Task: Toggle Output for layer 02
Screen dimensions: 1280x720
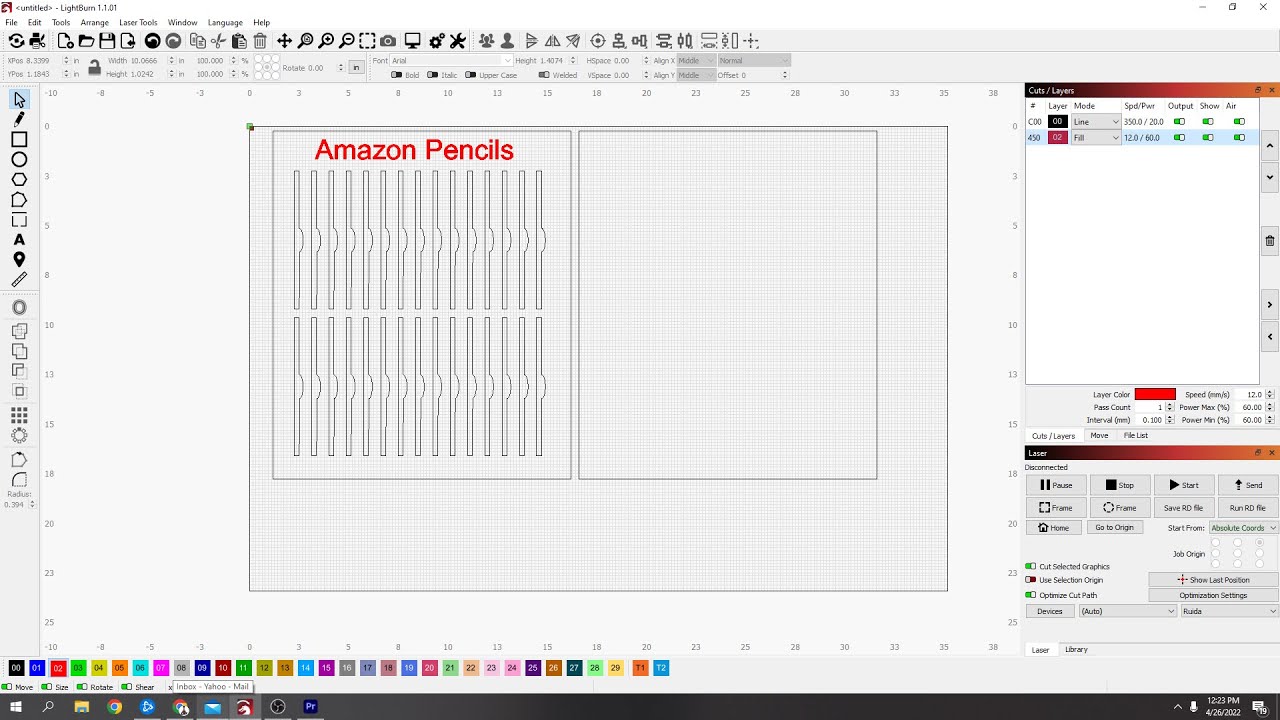Action: pyautogui.click(x=1179, y=138)
